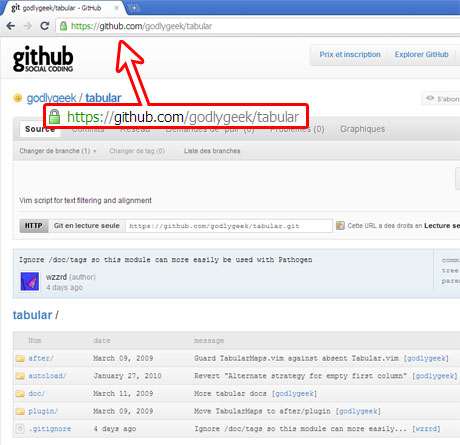Open Prix et inscription link
Viewport: 460px width, 445px height.
350,55
